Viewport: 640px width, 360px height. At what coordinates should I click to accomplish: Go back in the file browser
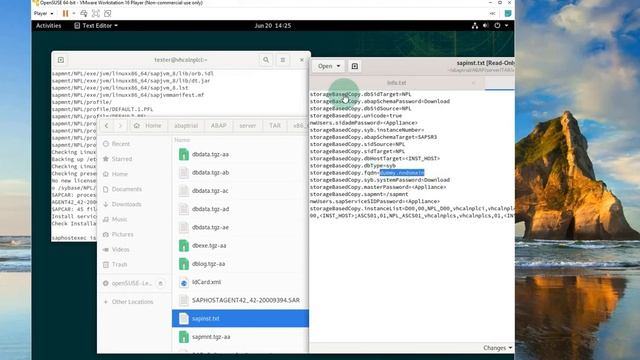(107, 126)
